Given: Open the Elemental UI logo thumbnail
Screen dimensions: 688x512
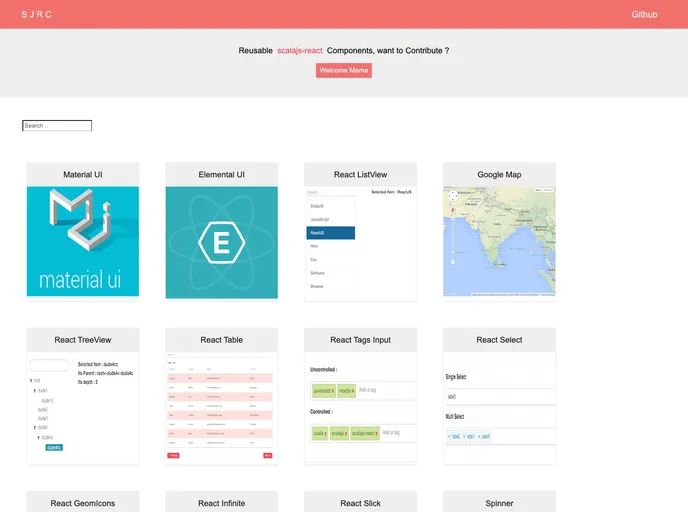Looking at the screenshot, I should click(x=222, y=242).
